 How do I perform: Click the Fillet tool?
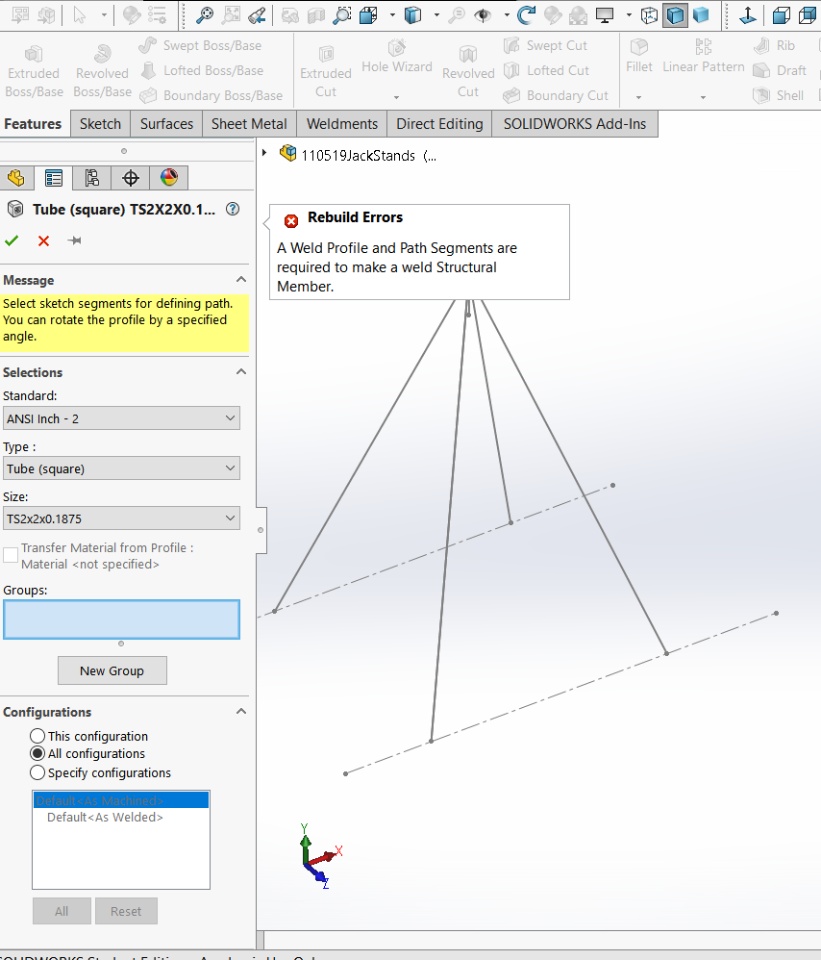tap(639, 56)
